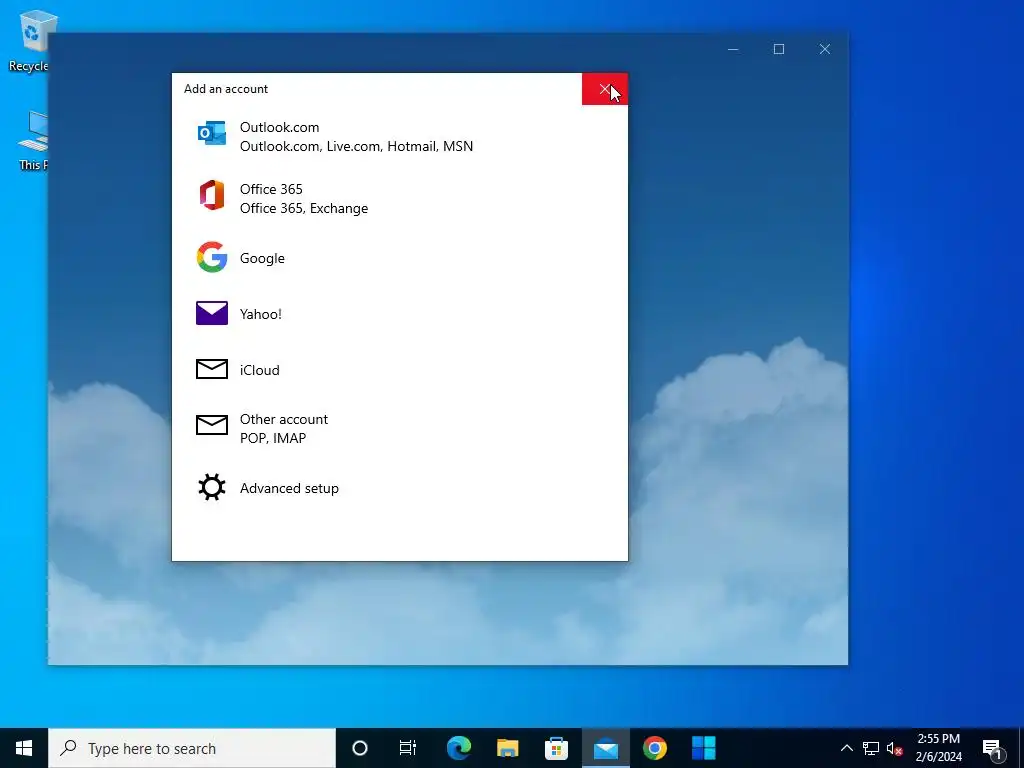Open the Advanced setup text option

tap(289, 488)
